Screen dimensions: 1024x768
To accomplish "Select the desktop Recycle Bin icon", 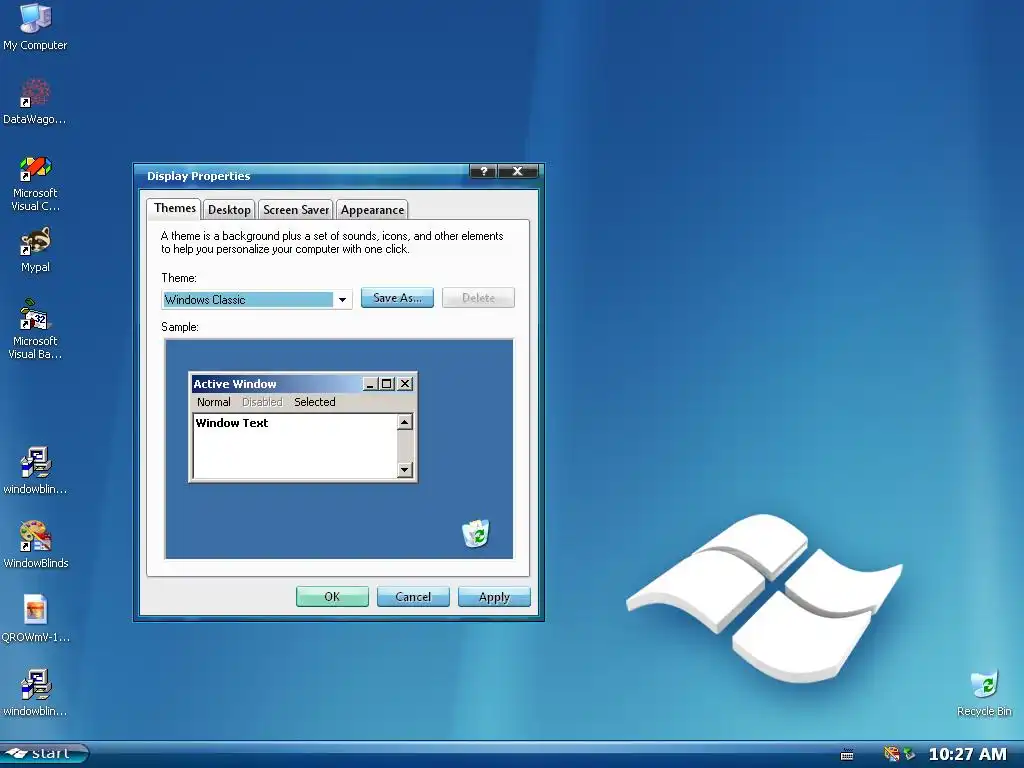I will tap(984, 693).
